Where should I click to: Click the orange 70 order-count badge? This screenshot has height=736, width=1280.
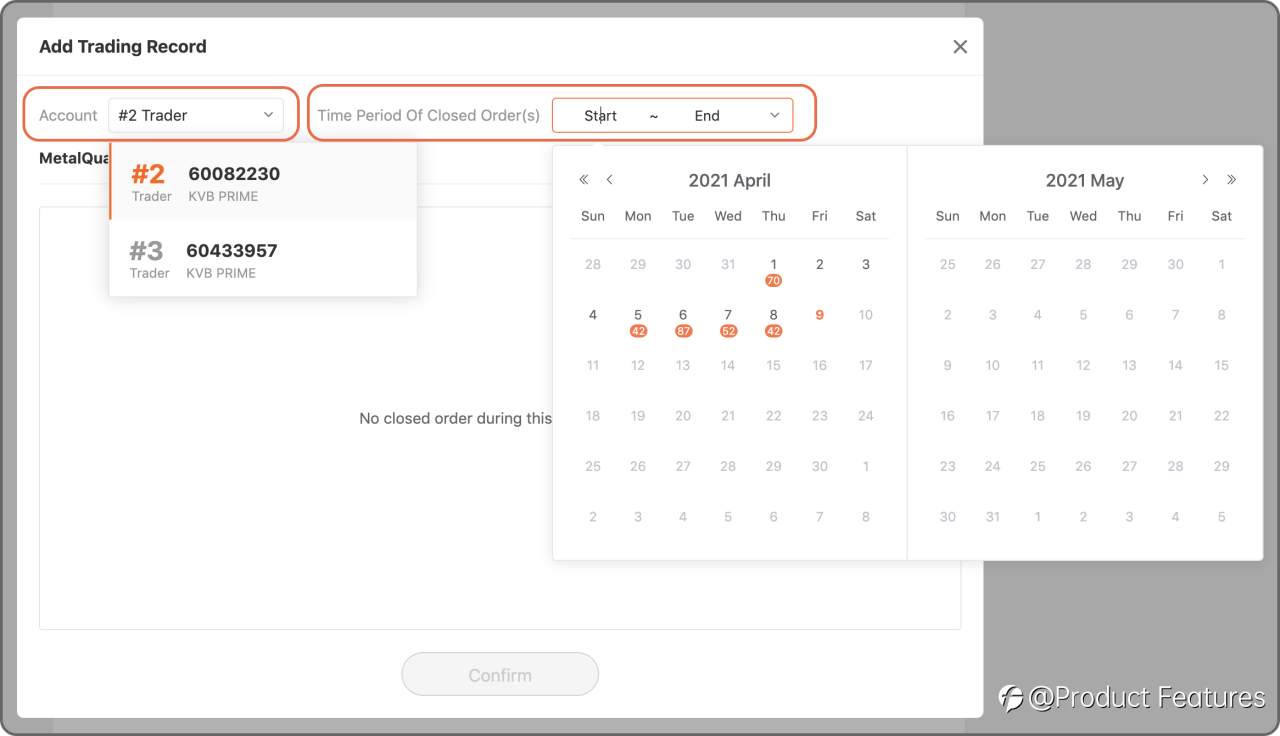coord(773,281)
